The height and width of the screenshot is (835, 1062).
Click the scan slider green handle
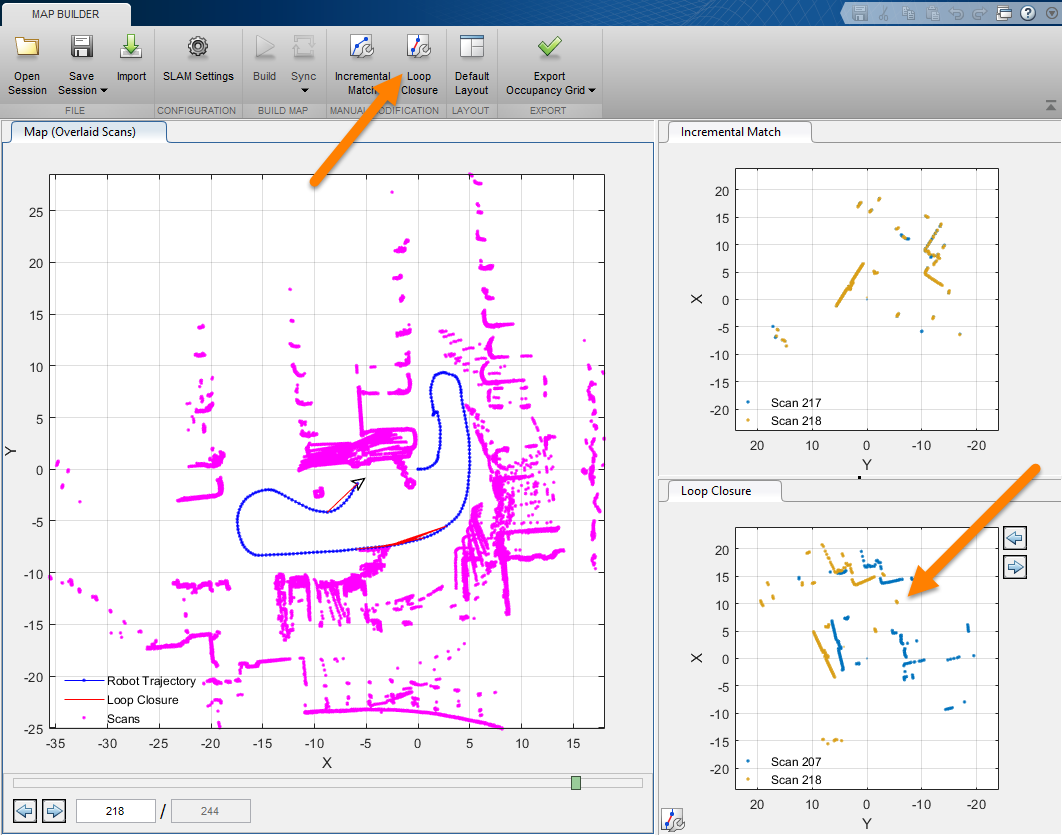(576, 783)
